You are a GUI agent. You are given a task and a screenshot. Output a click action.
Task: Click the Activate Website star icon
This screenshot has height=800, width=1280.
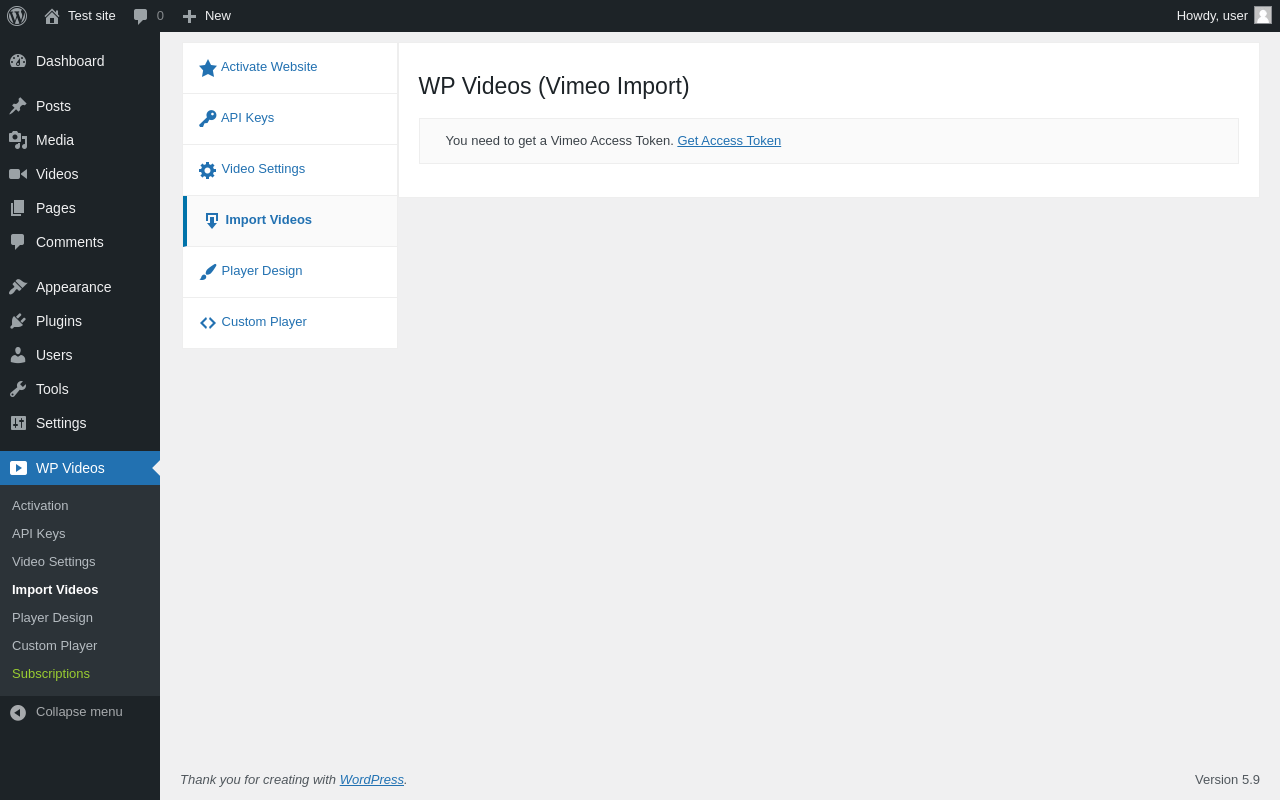point(208,68)
